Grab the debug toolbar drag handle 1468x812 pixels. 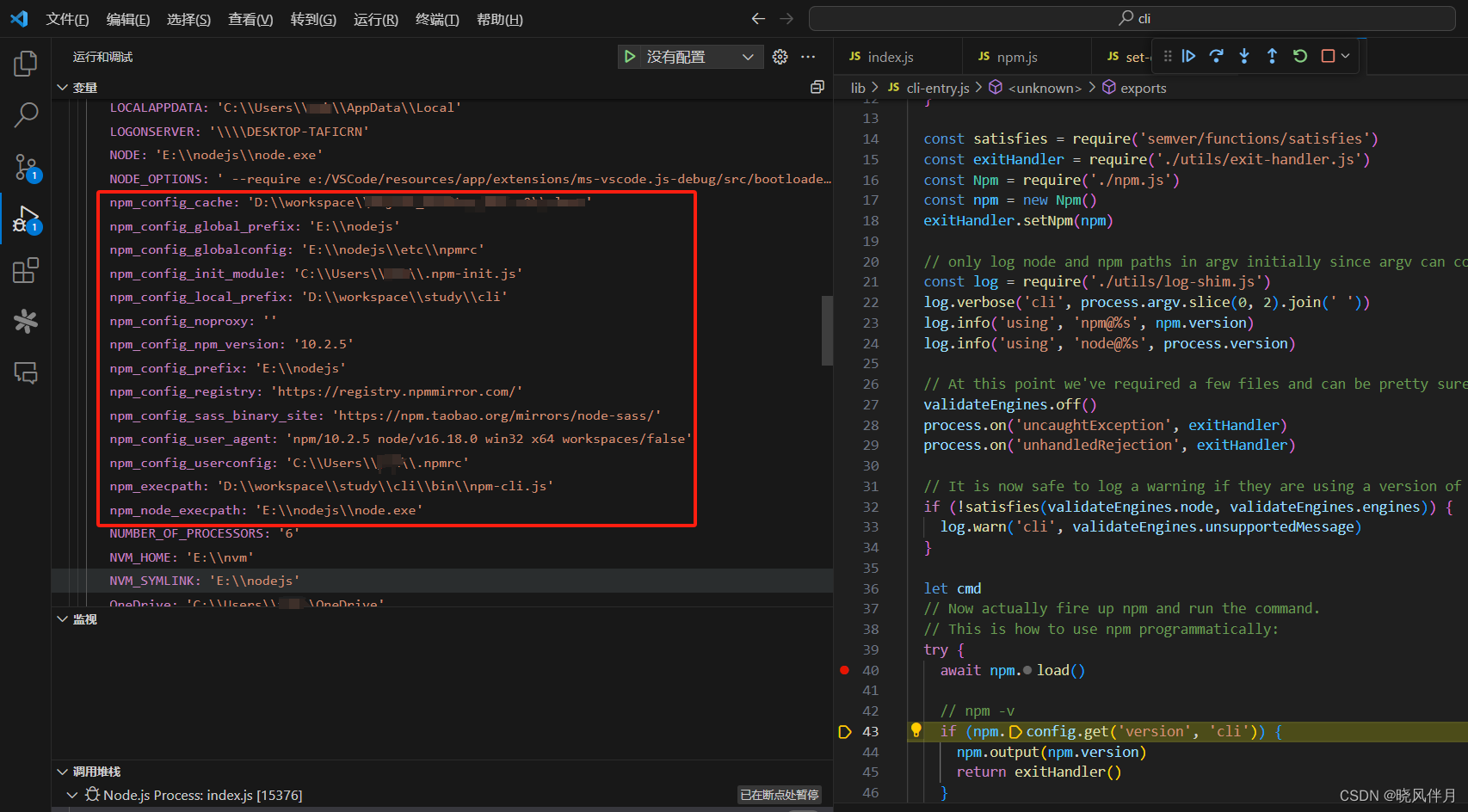pos(1168,56)
